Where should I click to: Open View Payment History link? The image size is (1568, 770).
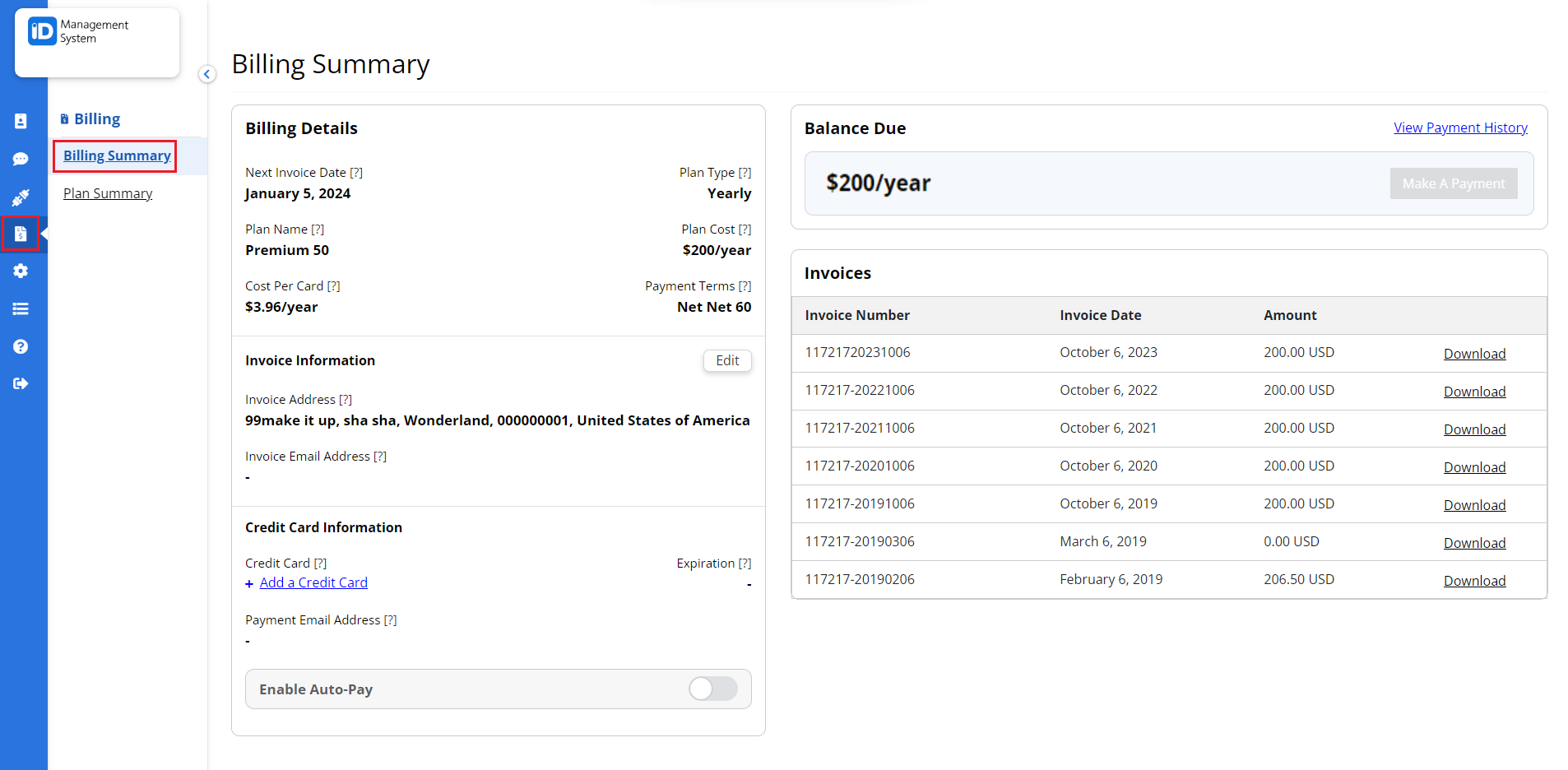tap(1460, 128)
